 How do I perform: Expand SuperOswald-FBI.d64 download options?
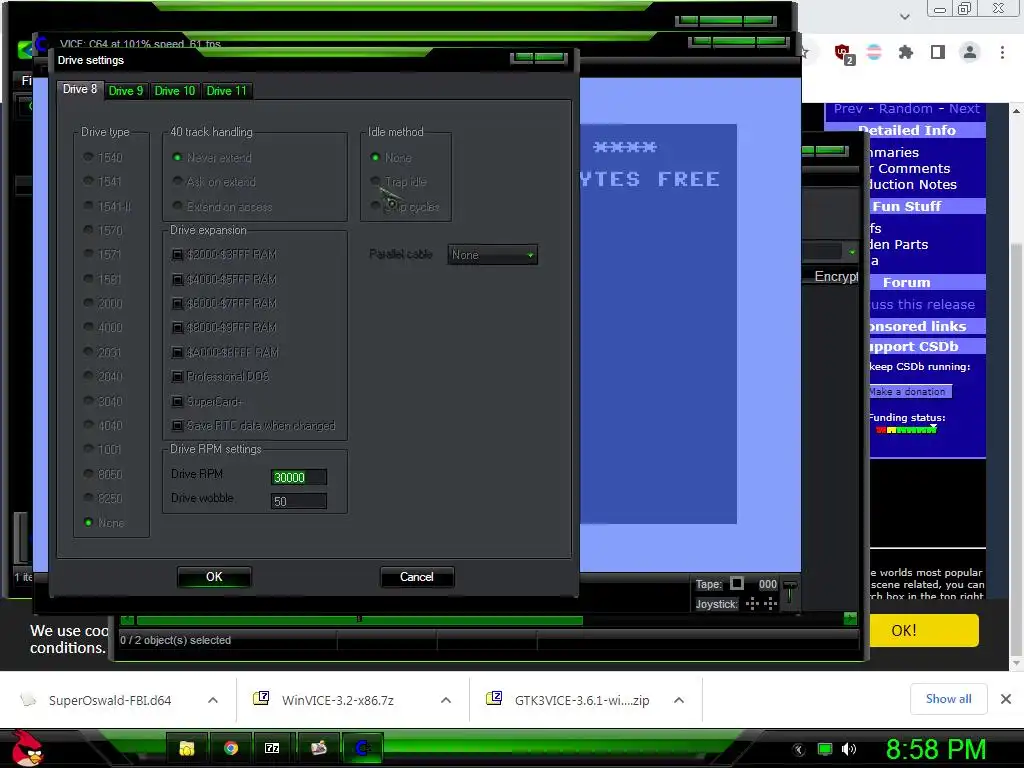point(213,700)
